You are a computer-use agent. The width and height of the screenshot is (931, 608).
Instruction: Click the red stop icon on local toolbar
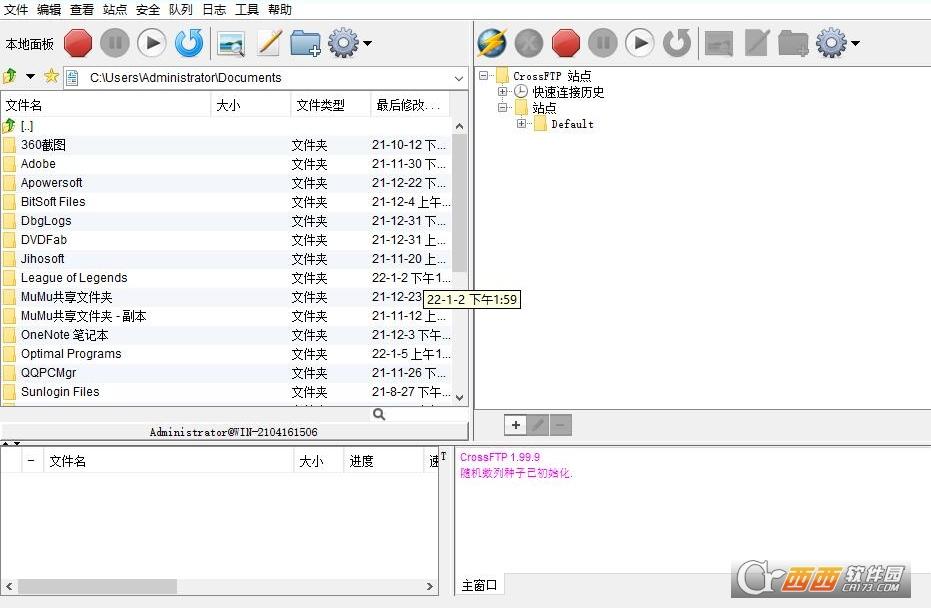78,43
